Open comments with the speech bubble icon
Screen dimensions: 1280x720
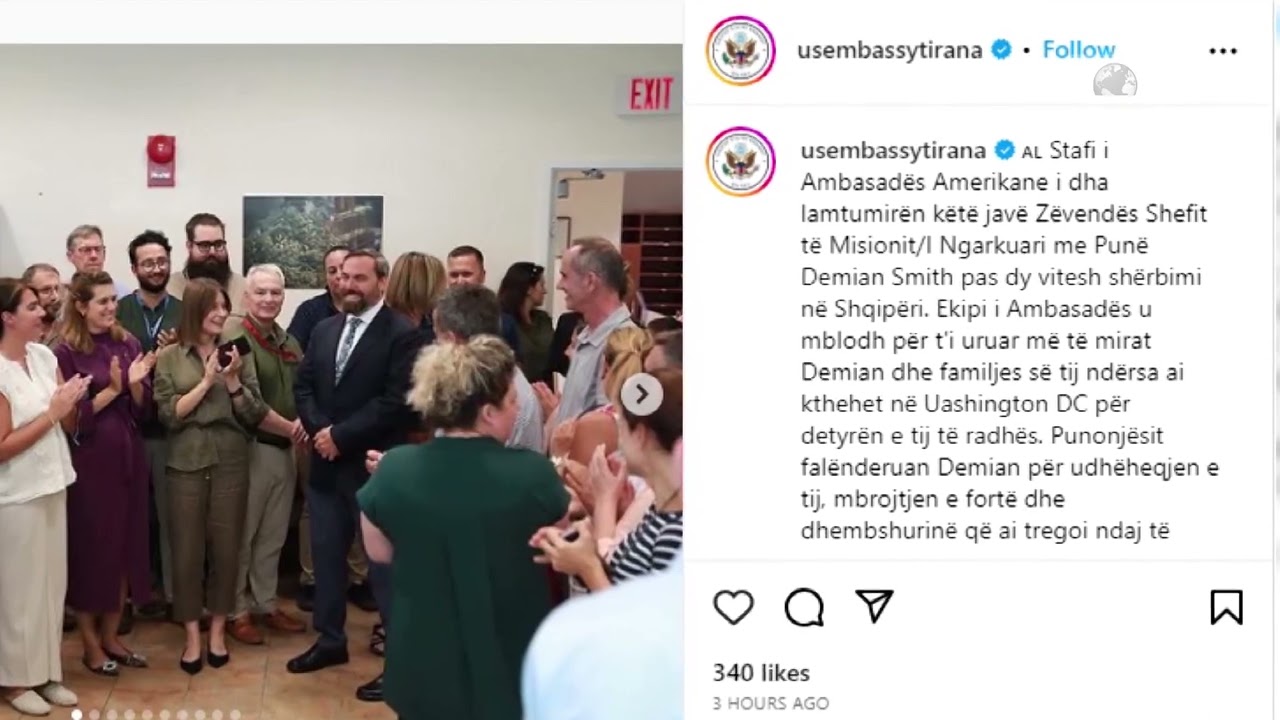point(804,607)
